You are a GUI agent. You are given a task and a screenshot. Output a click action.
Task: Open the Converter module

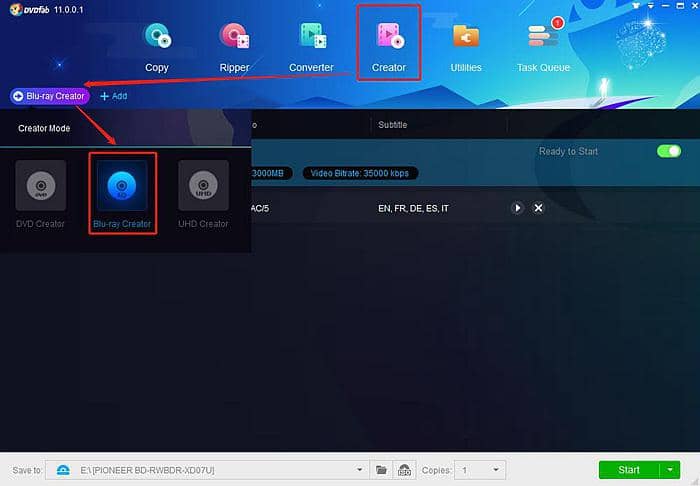(x=311, y=48)
